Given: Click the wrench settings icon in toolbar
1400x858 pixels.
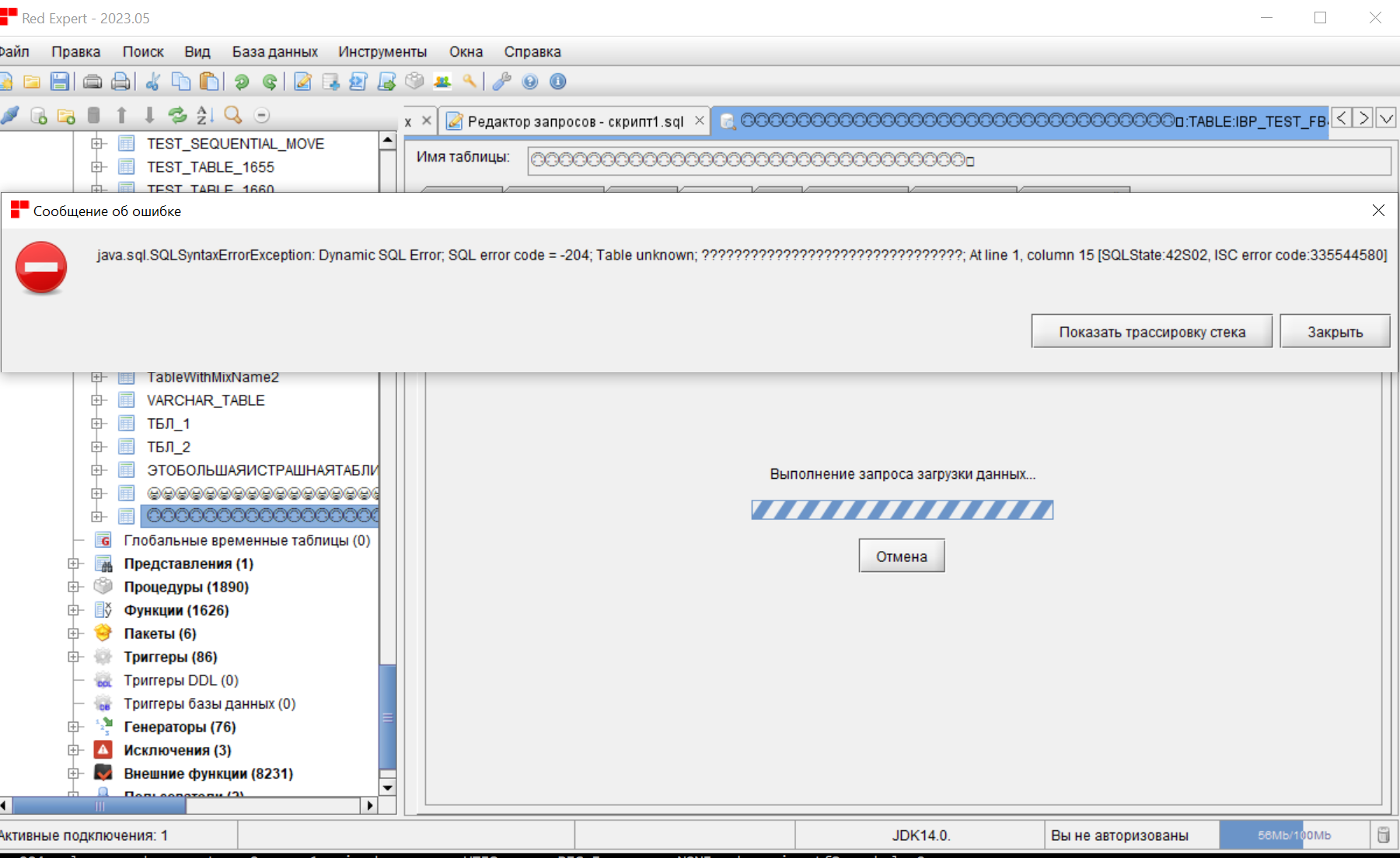Looking at the screenshot, I should 501,82.
